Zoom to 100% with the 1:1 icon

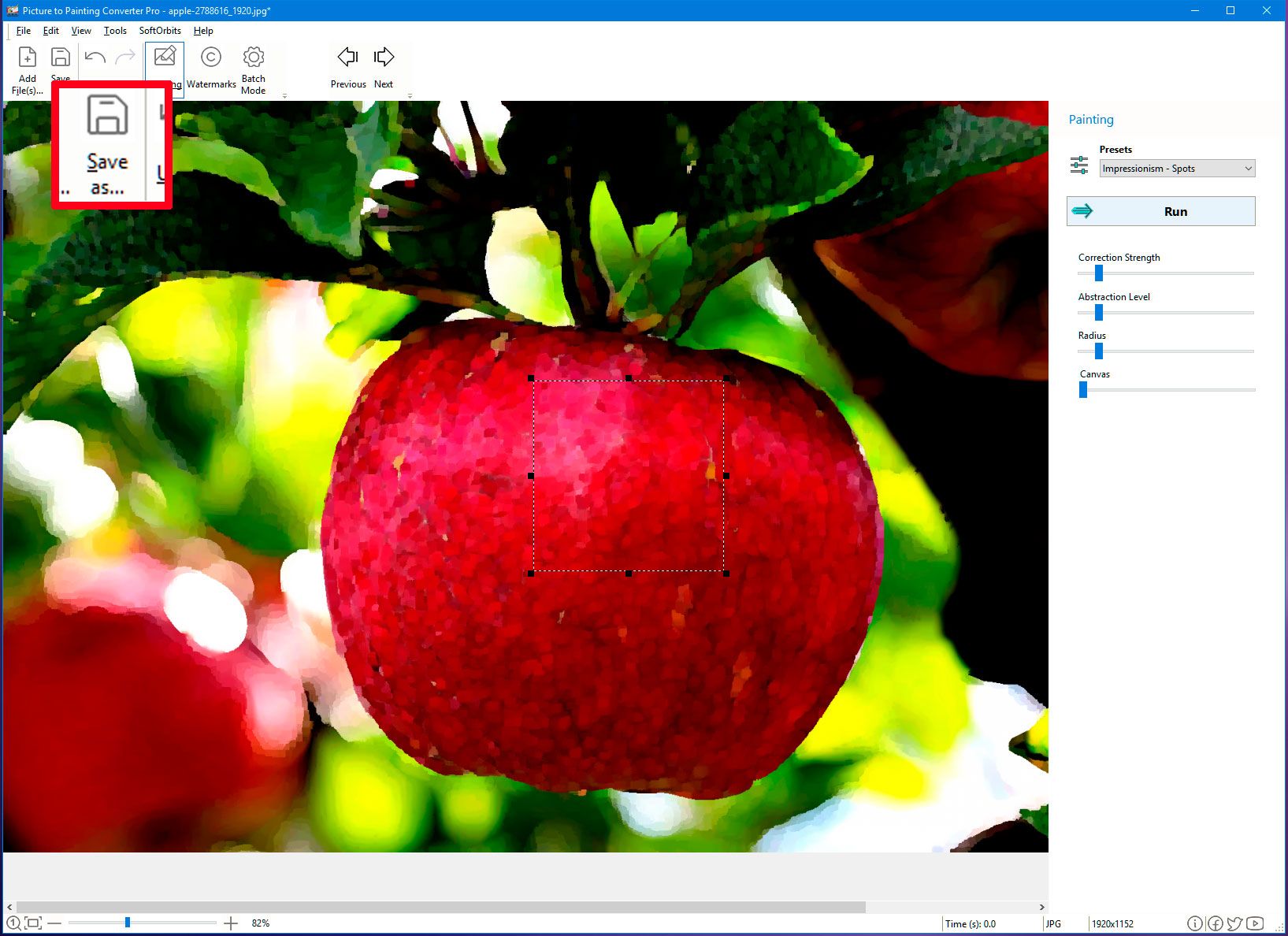coord(13,923)
